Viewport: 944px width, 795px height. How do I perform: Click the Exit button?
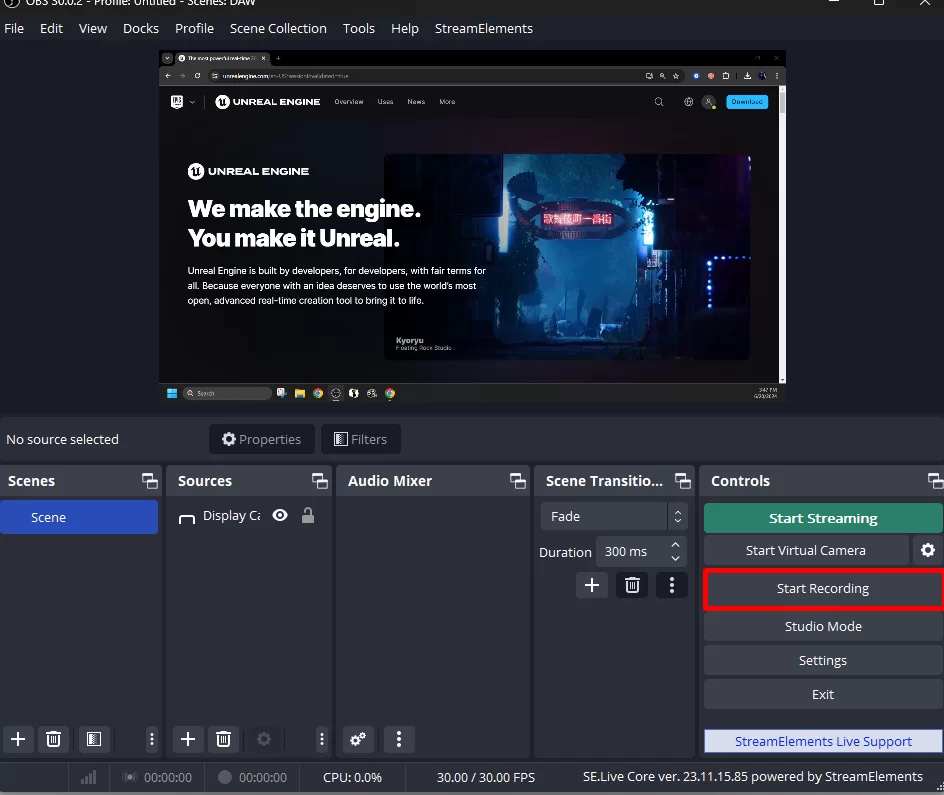tap(823, 694)
